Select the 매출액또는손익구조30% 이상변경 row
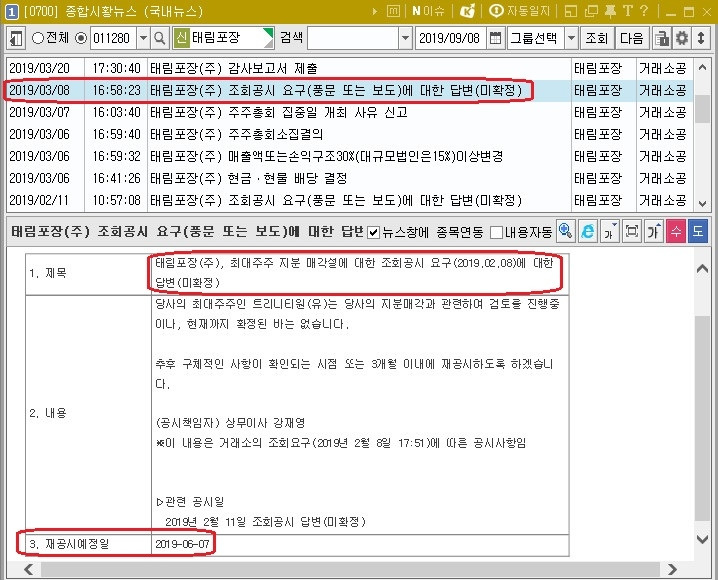Viewport: 718px width, 580px height. click(349, 156)
